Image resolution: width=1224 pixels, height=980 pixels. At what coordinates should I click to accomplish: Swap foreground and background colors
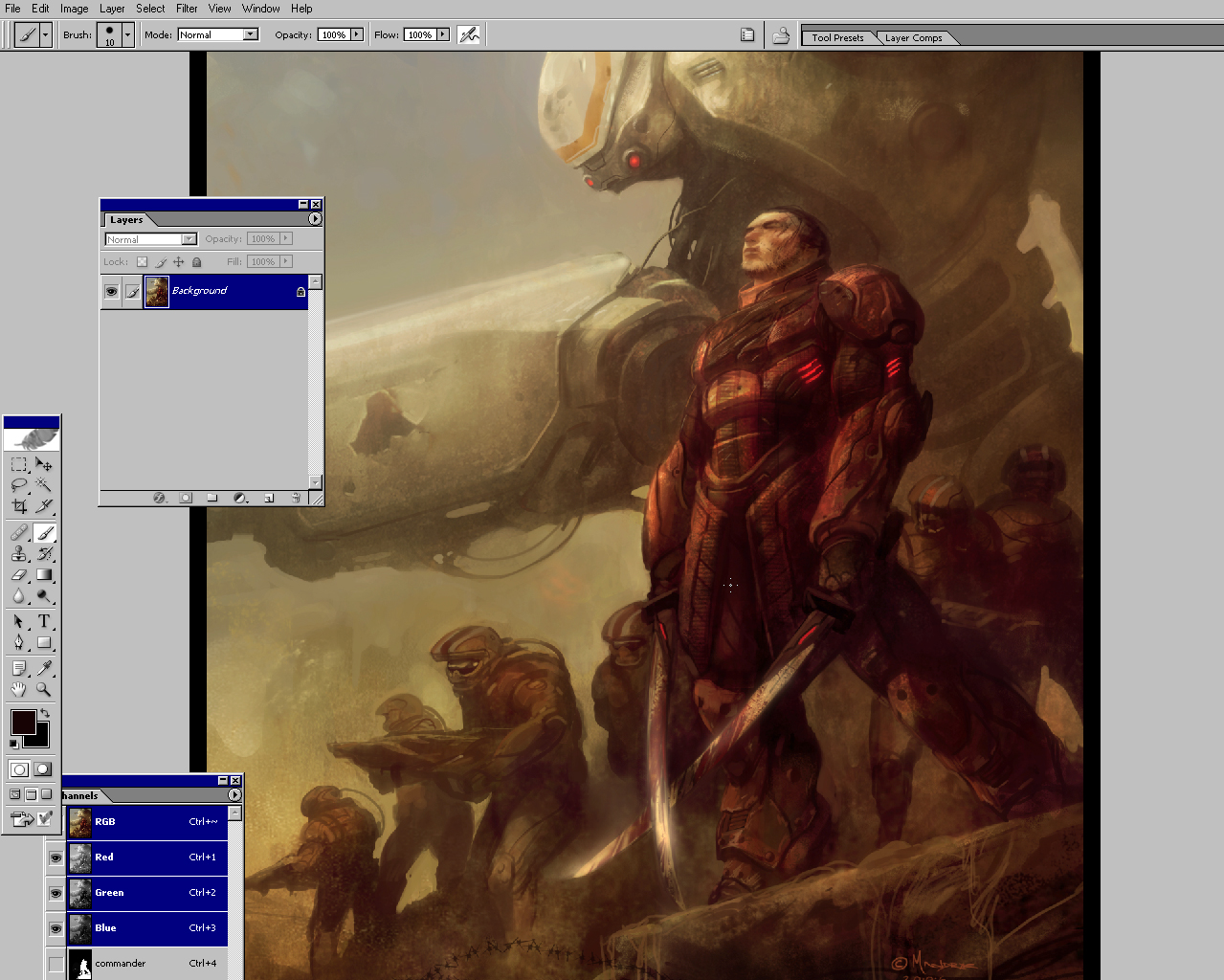pos(44,714)
